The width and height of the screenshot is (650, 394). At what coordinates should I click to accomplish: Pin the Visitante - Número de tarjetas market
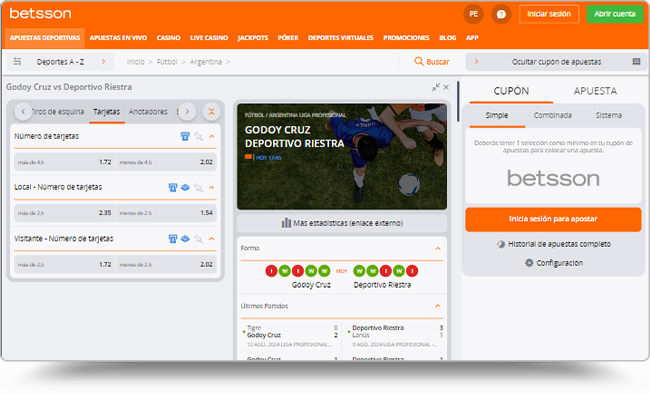pyautogui.click(x=199, y=239)
